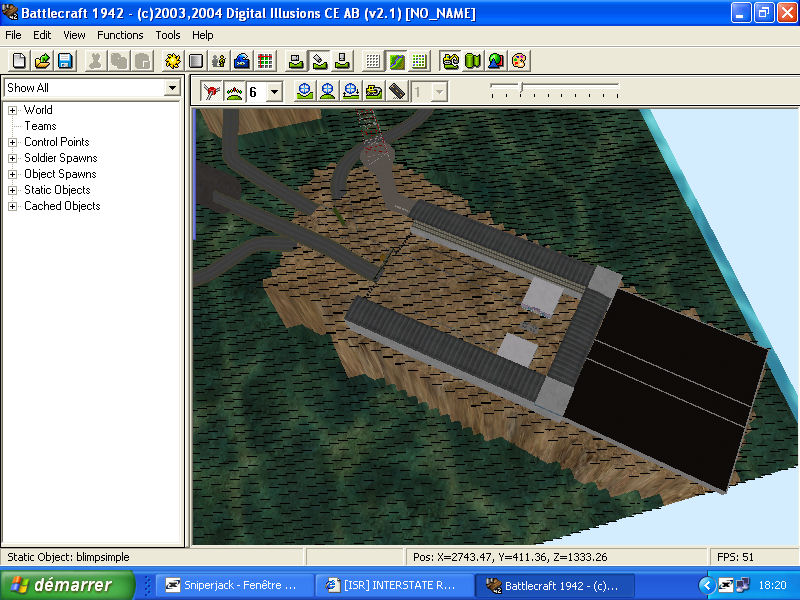Select the terrain object placement mode icon
The height and width of the screenshot is (600, 800).
coord(342,61)
